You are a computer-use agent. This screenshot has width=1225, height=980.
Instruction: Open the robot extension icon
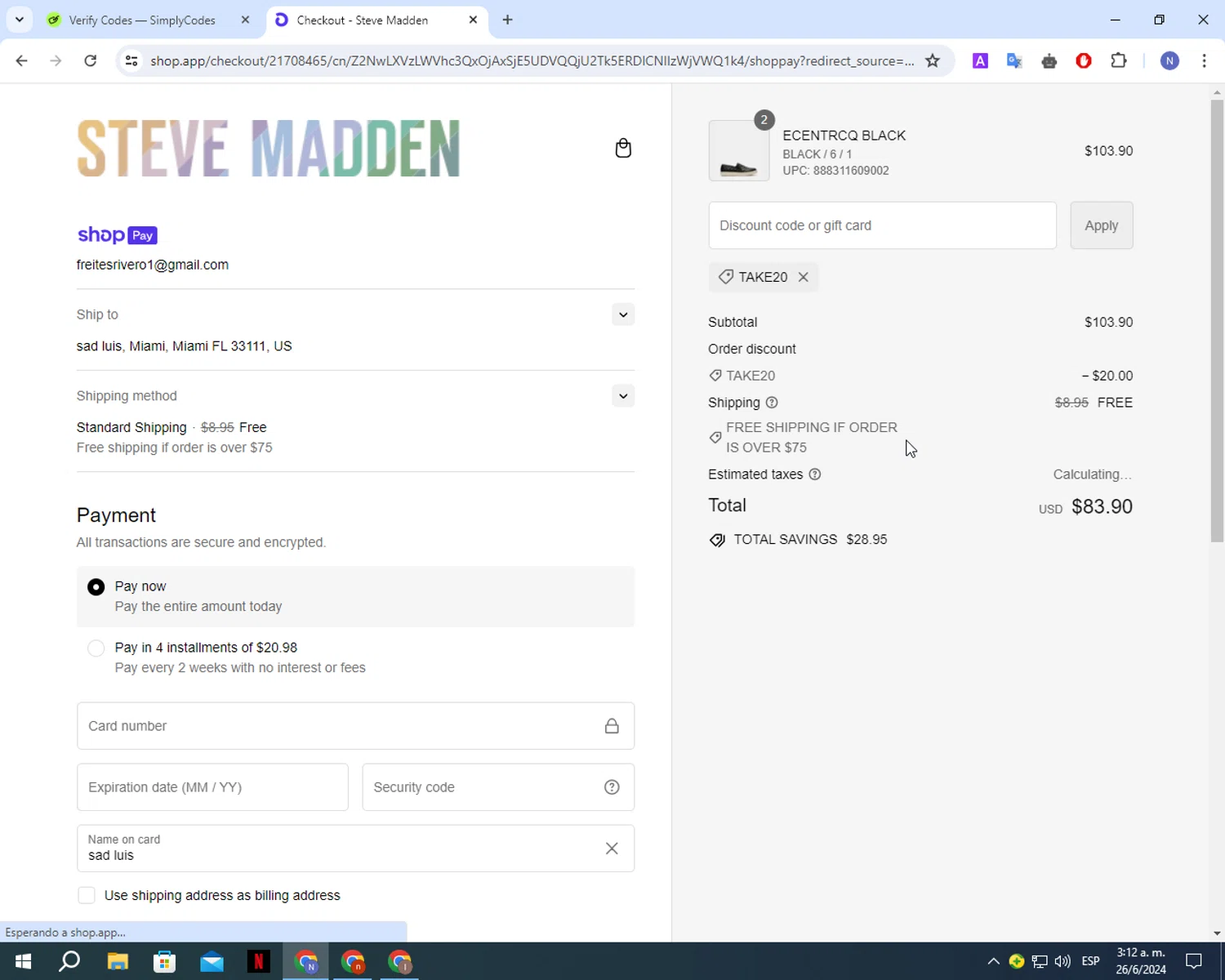coord(1049,60)
